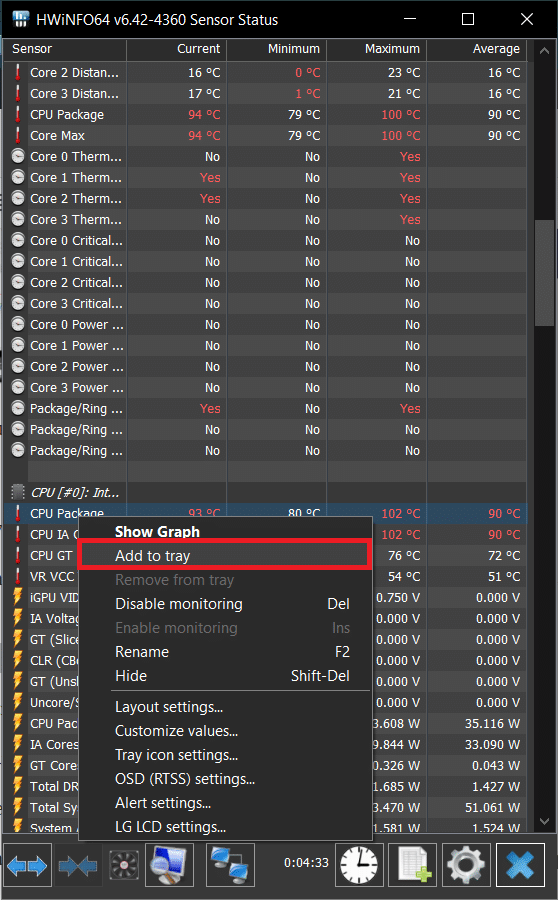
Task: Click the HWiNFO64 title bar app icon
Action: [21, 19]
